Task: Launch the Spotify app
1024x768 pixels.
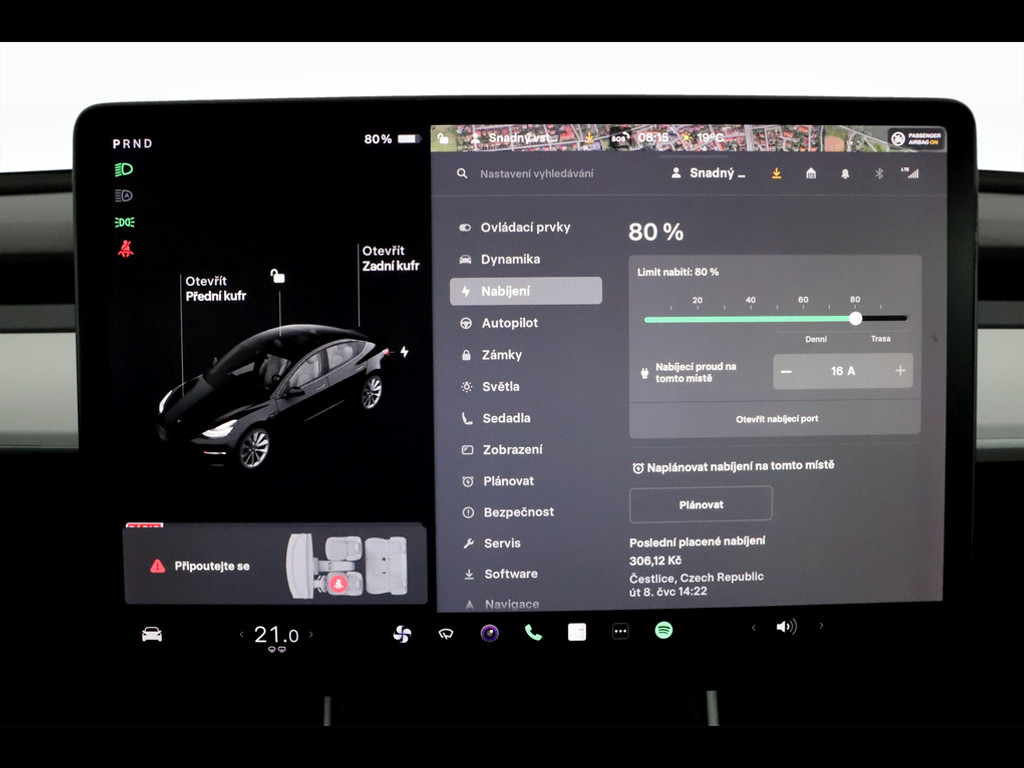Action: click(x=664, y=630)
